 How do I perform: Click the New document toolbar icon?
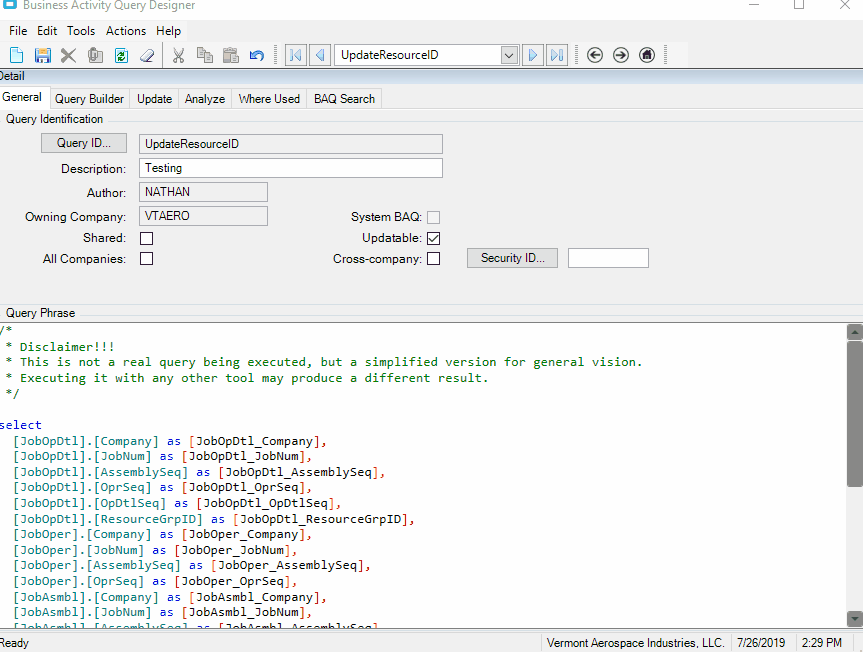[x=17, y=55]
